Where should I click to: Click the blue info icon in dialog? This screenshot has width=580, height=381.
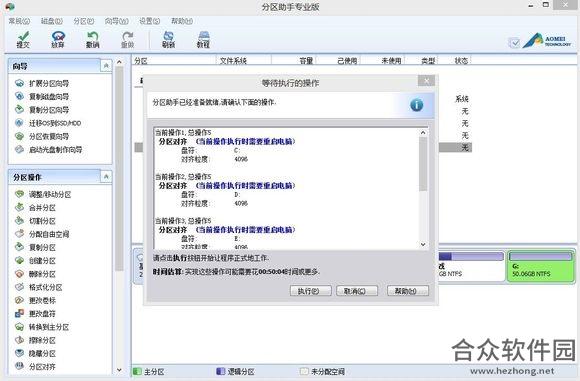[x=417, y=105]
